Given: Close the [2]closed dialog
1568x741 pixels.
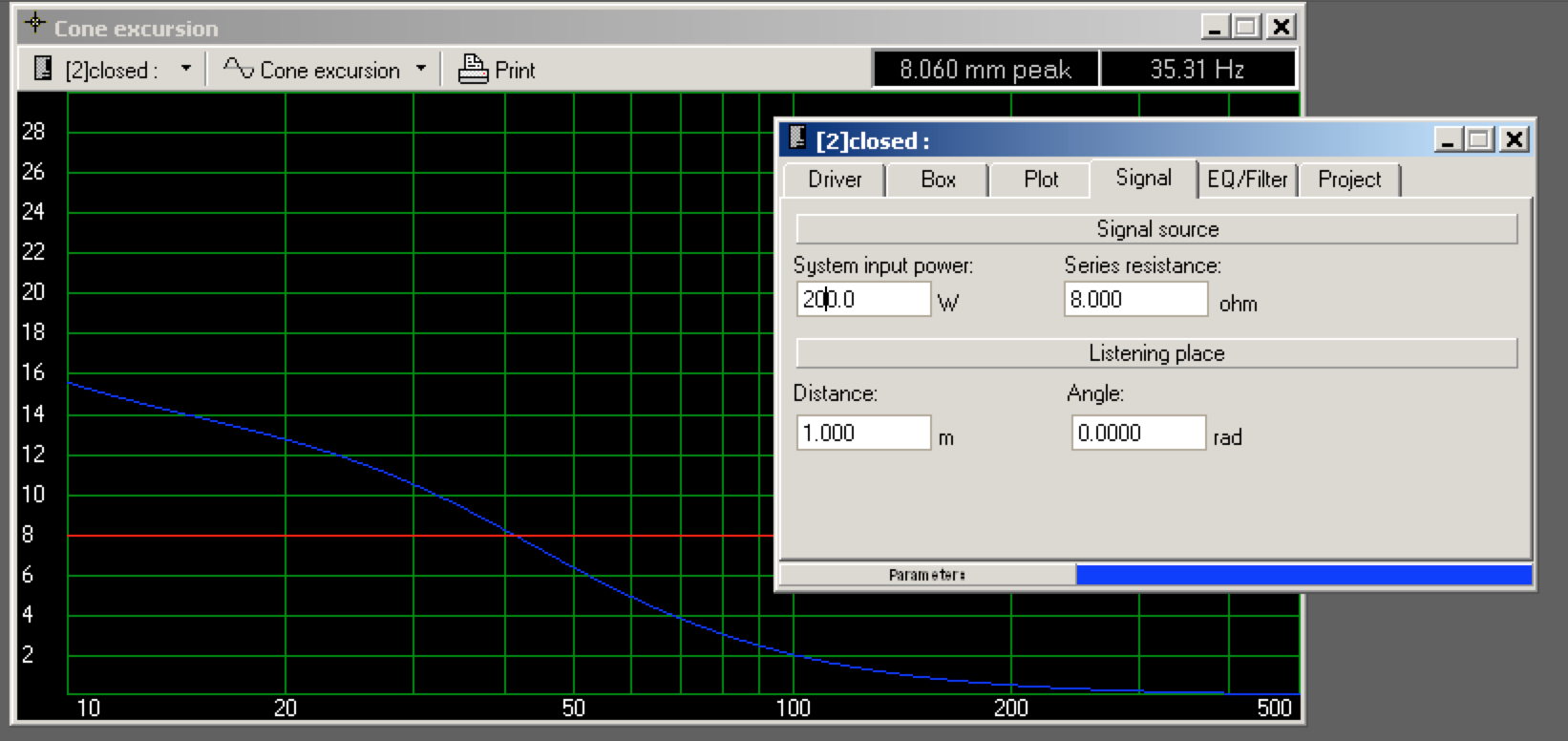Looking at the screenshot, I should point(1514,140).
